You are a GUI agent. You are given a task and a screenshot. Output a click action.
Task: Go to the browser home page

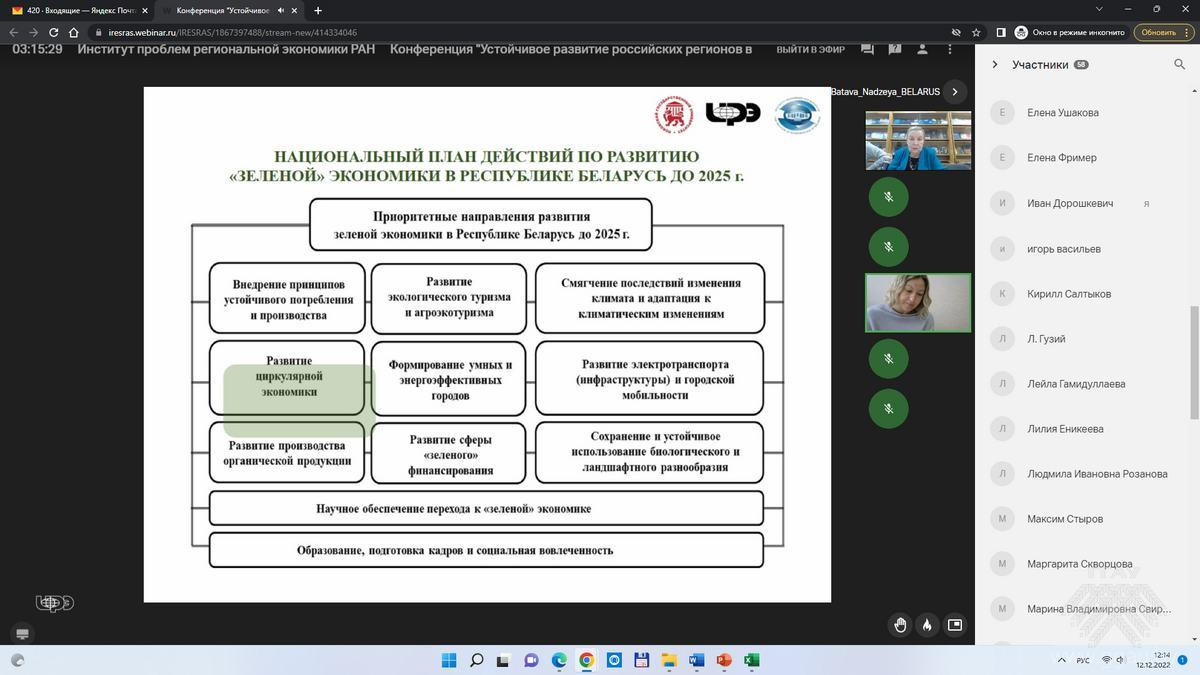(x=74, y=32)
